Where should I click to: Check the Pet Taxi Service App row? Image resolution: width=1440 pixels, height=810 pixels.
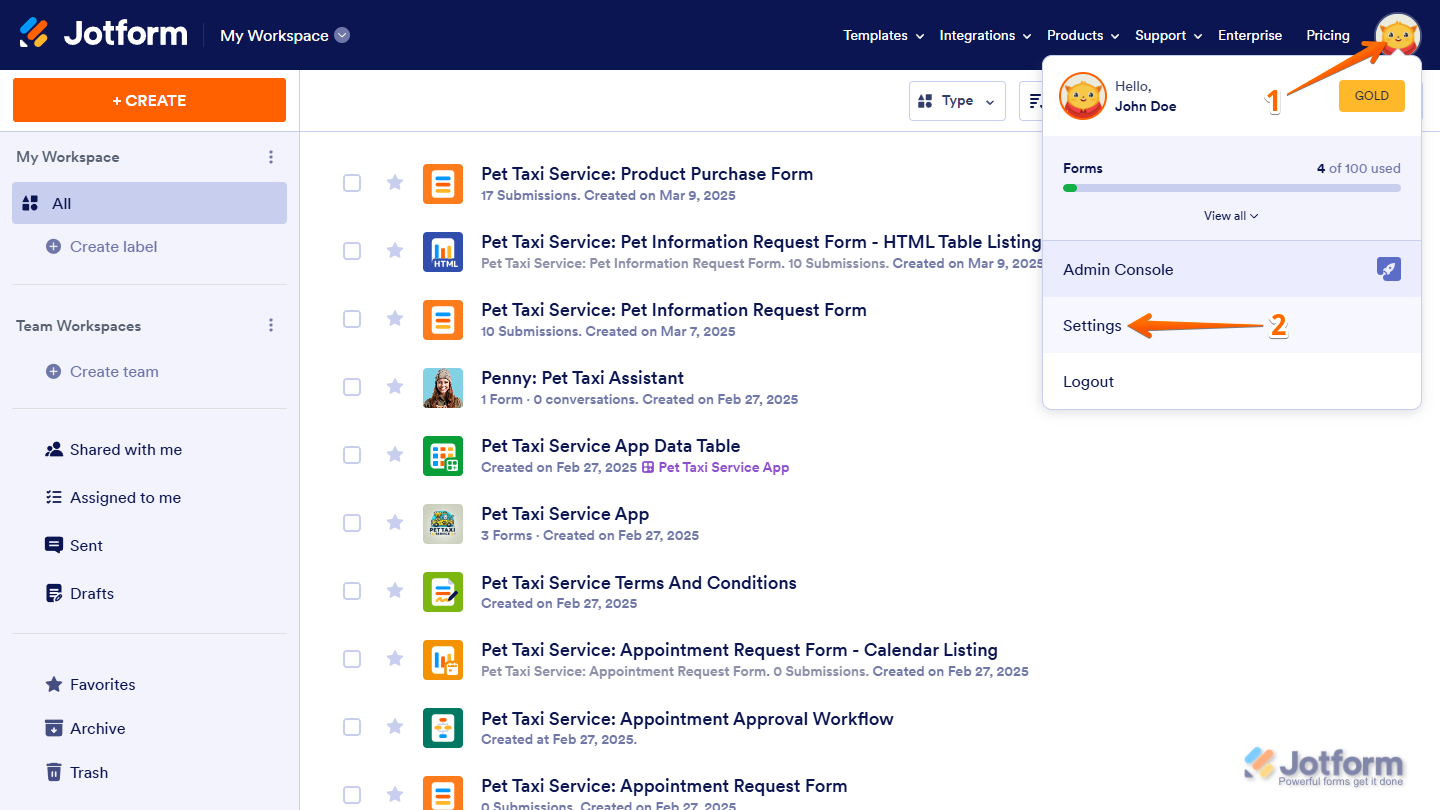pos(352,523)
